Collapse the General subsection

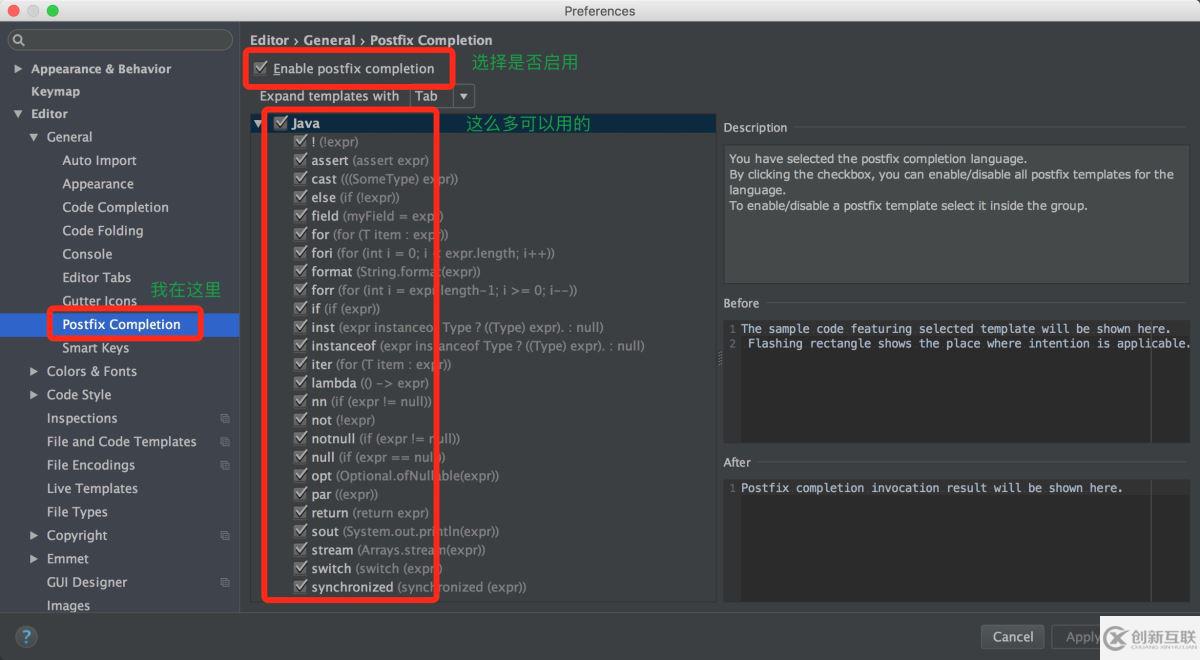coord(34,137)
